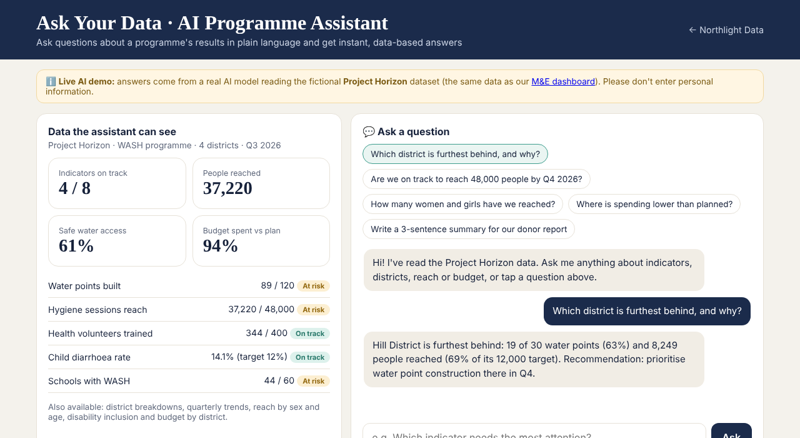Select 'Write a 3-sentence summary' chip

click(x=468, y=229)
